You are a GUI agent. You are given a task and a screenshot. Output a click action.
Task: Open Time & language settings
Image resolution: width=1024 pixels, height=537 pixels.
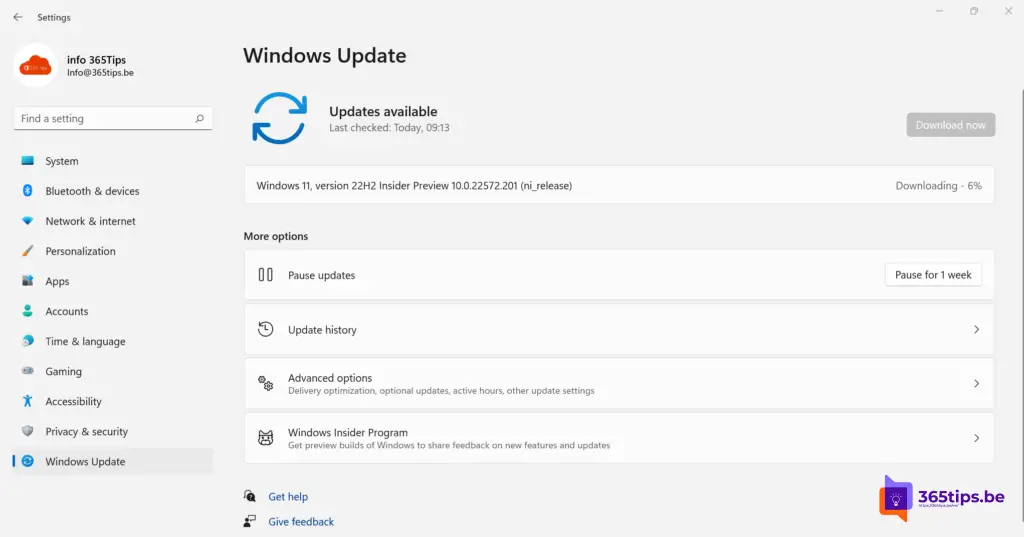tap(85, 341)
